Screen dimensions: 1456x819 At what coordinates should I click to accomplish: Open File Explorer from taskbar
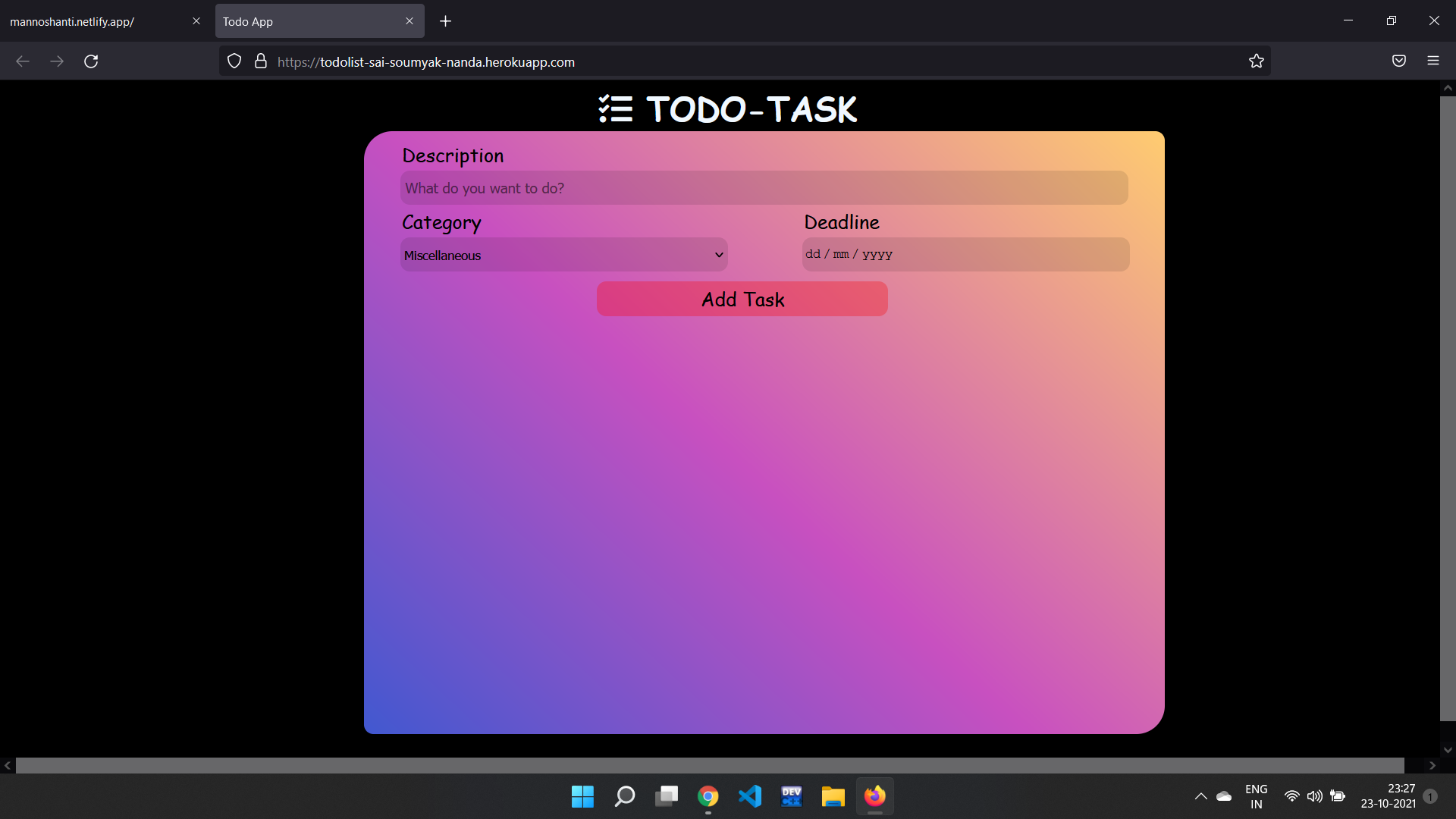tap(833, 796)
